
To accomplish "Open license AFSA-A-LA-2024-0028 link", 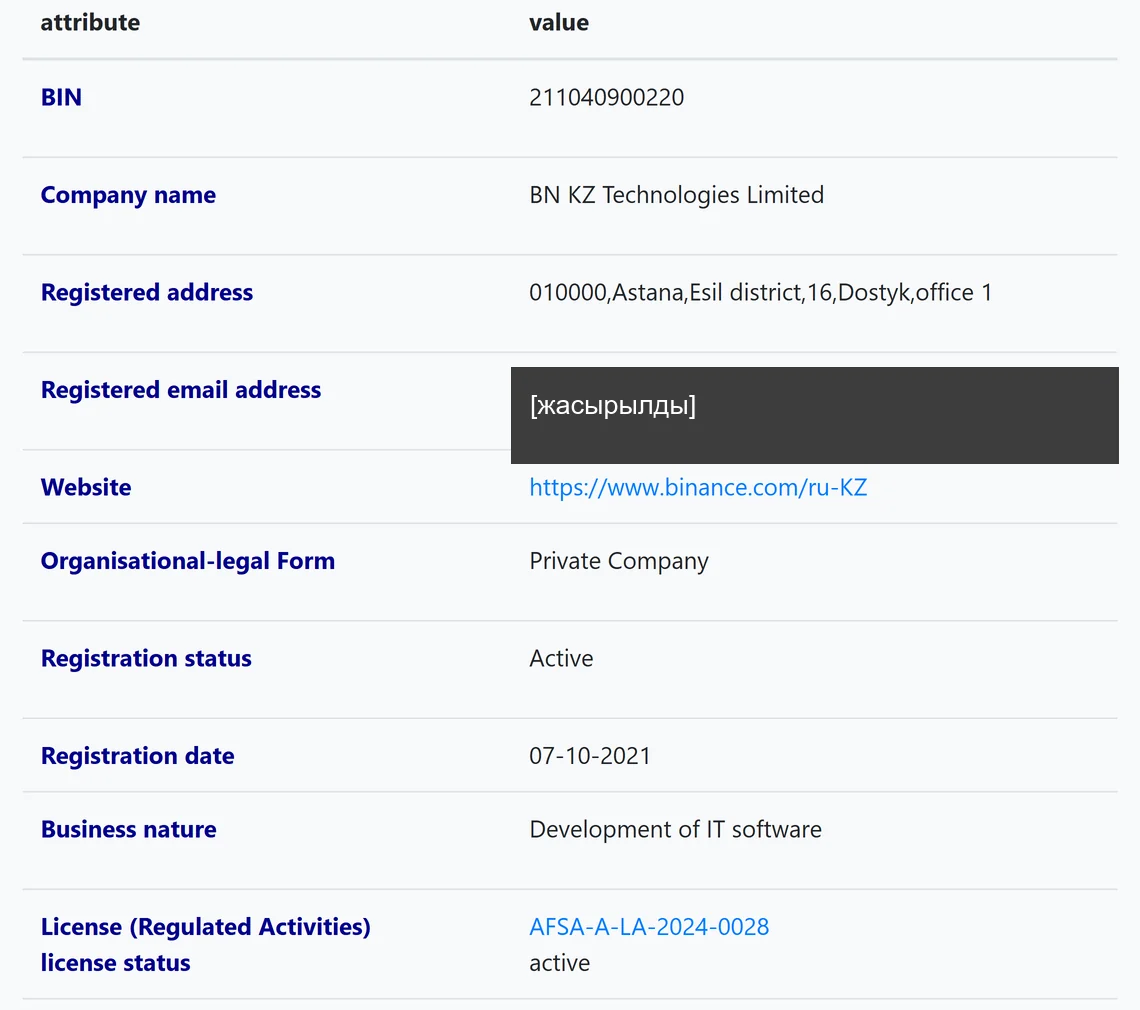I will point(649,926).
